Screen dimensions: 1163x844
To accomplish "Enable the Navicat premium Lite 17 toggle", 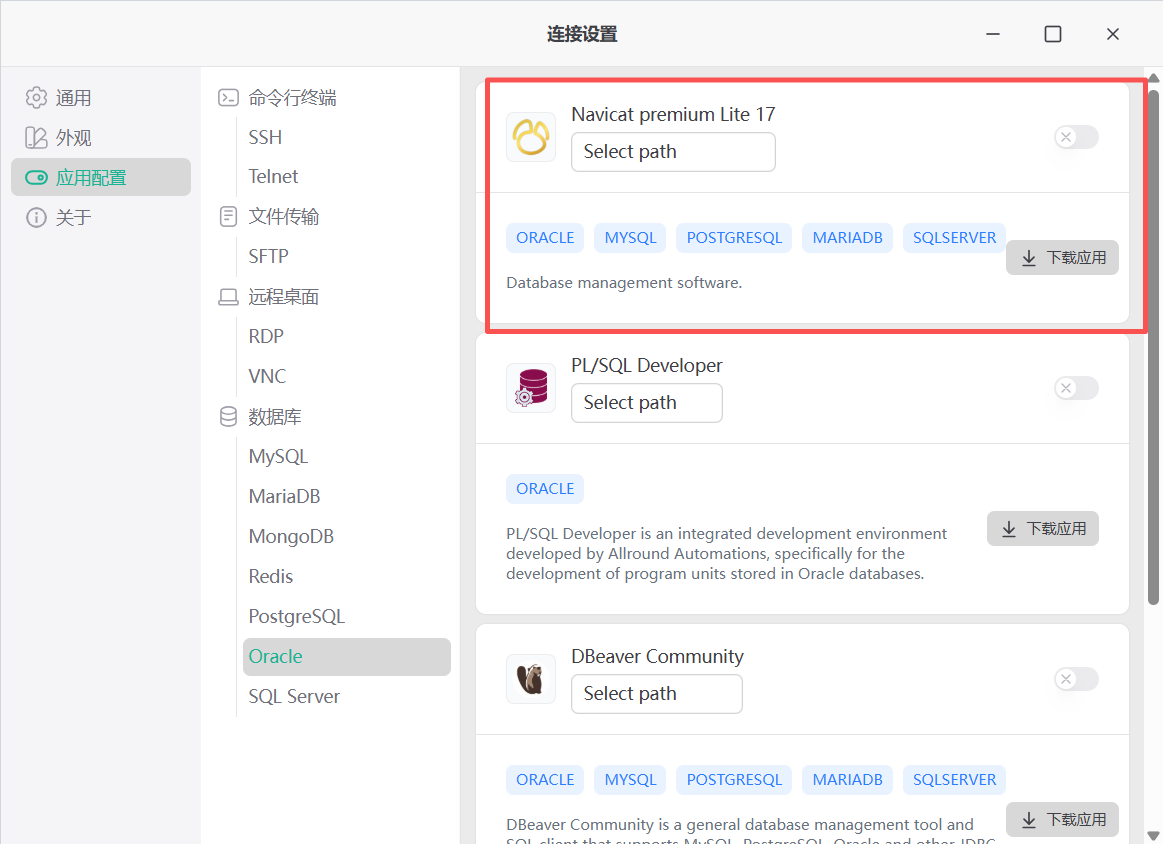I will point(1076,137).
